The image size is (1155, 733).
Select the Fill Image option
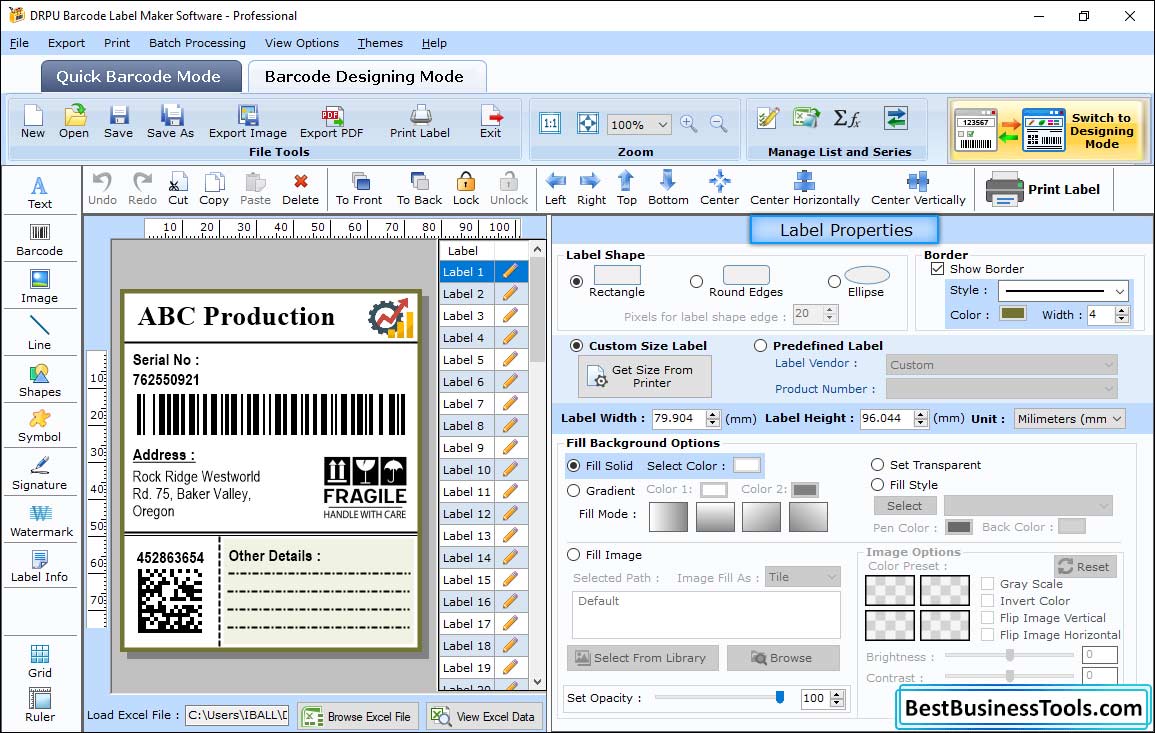tap(574, 555)
